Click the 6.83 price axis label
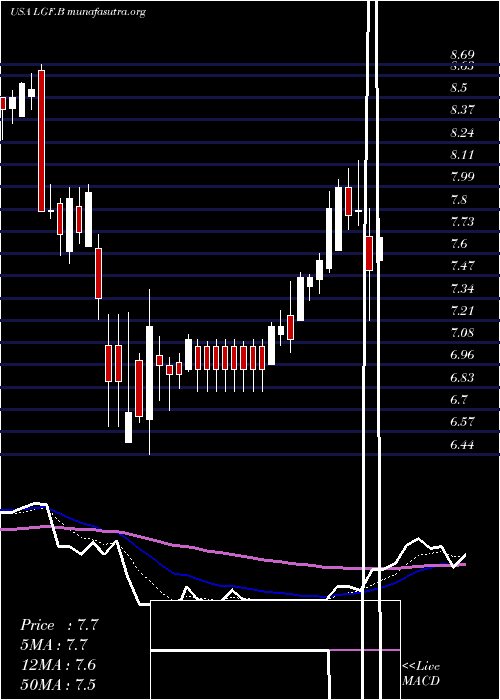Screen dimensions: 500x700 coord(462,378)
